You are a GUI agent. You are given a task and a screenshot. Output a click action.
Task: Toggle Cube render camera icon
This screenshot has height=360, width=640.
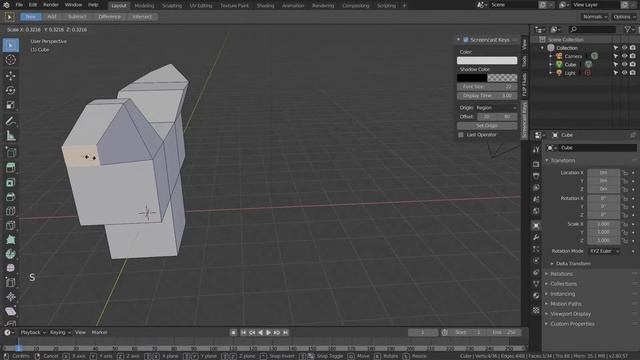633,64
